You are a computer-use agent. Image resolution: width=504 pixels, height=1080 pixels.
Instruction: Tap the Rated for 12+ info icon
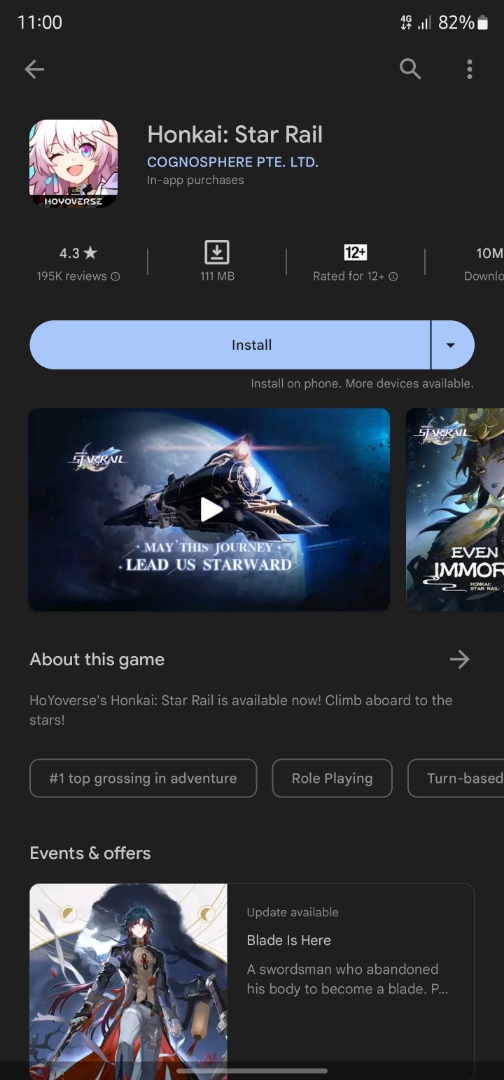coord(393,276)
